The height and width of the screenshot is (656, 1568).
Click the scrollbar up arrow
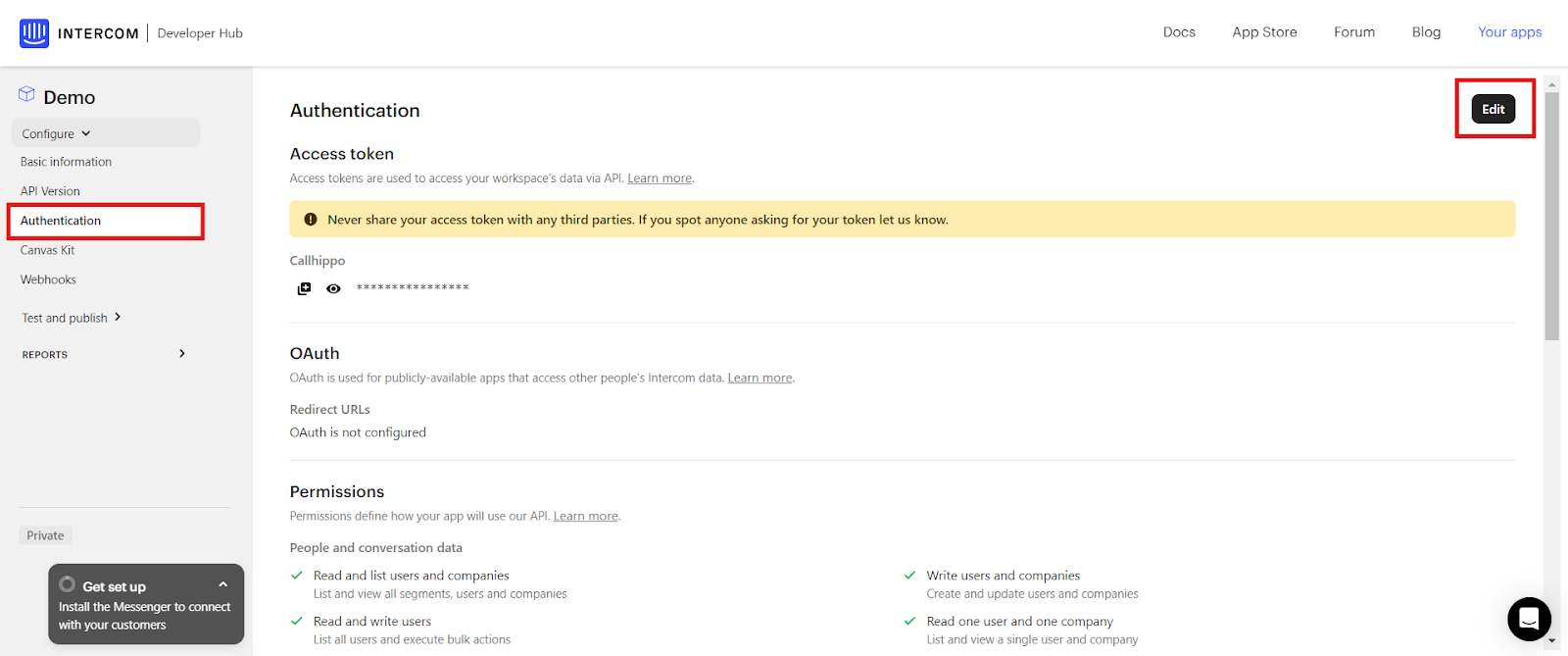click(x=1551, y=84)
